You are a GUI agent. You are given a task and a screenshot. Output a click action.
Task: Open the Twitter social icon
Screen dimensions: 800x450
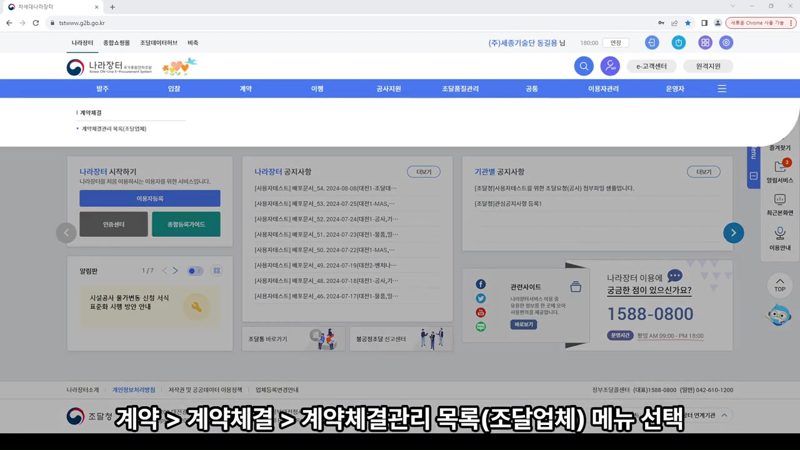[481, 298]
